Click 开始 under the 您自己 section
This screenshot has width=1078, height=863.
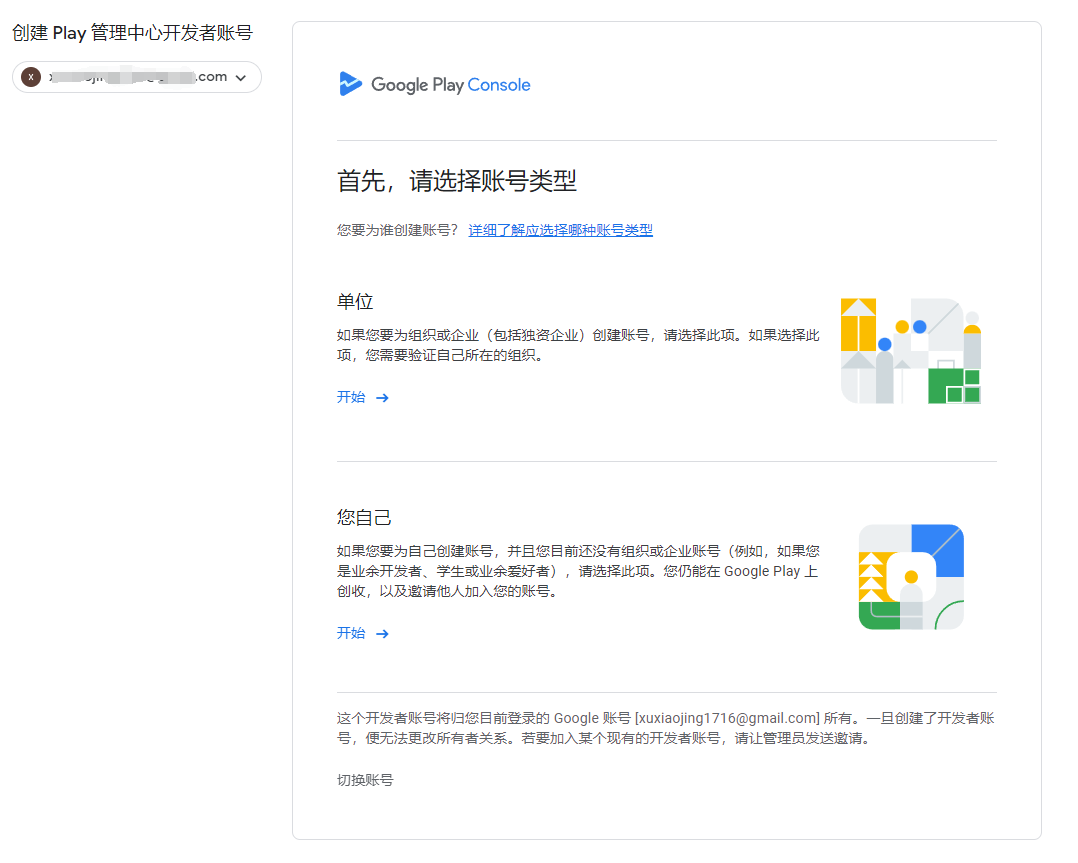pos(351,633)
